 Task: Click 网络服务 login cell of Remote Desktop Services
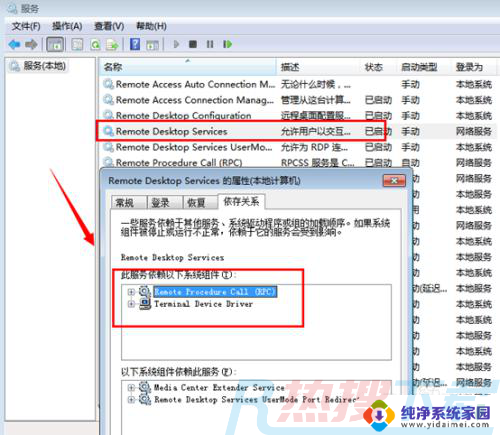474,131
